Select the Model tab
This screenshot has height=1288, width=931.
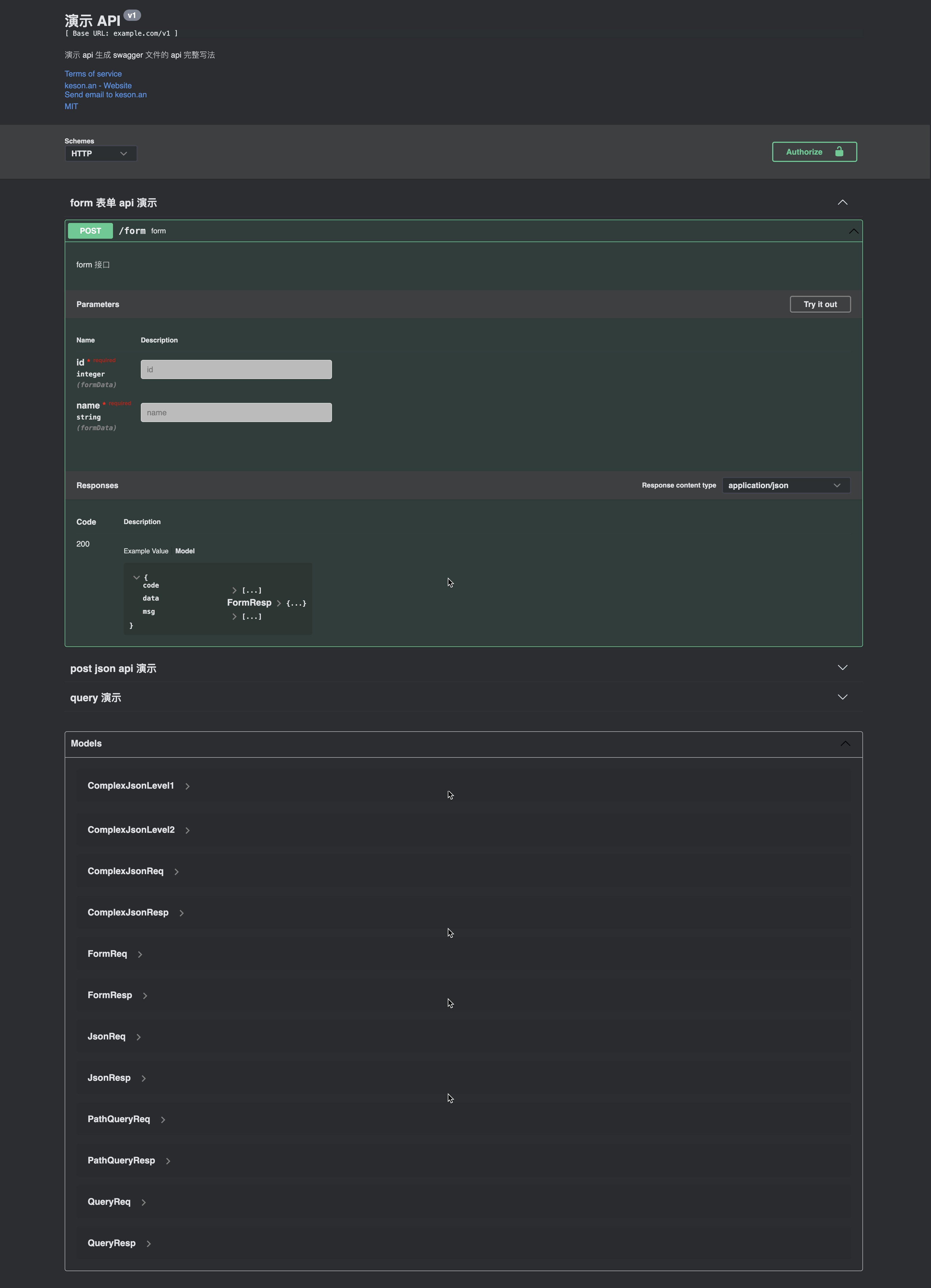pyautogui.click(x=184, y=551)
